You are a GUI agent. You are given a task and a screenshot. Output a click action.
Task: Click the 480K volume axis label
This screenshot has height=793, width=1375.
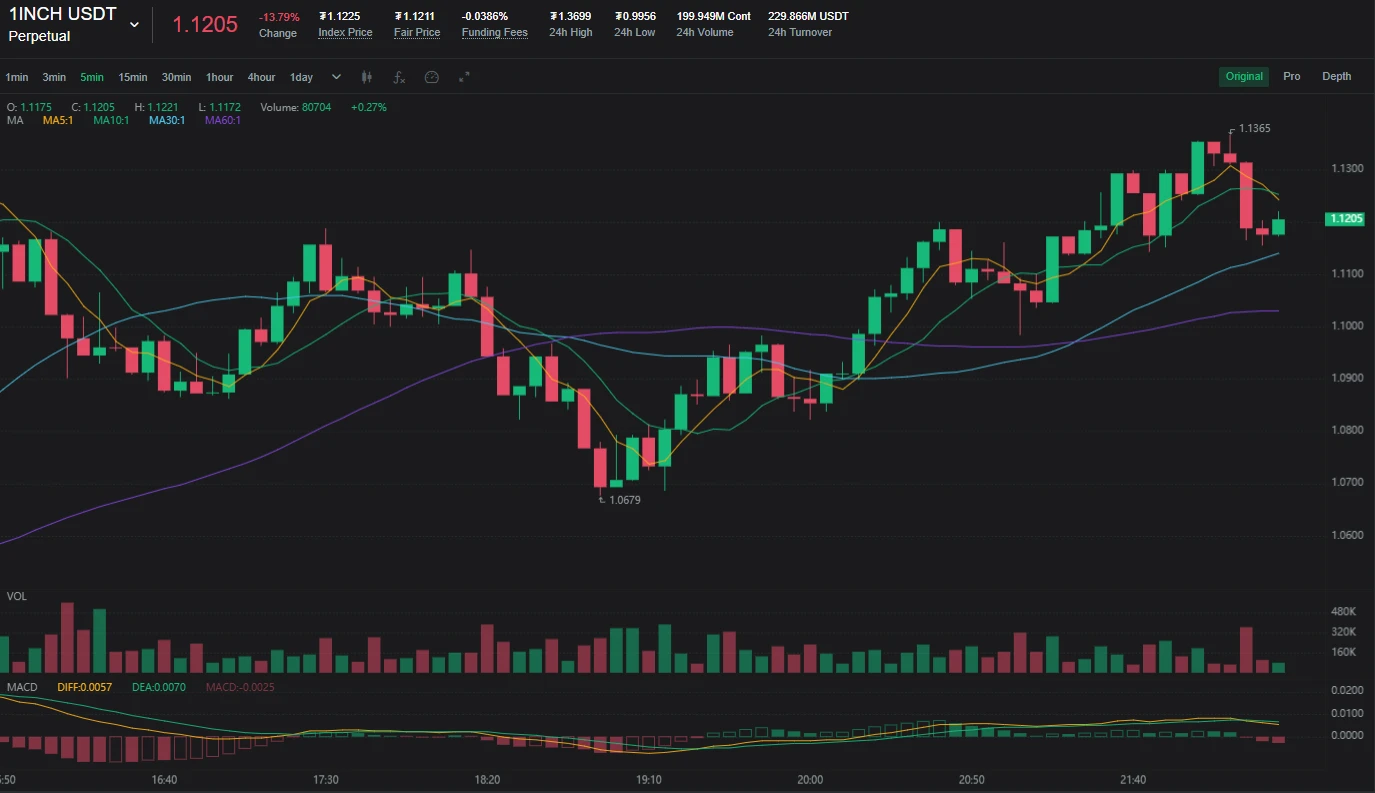tap(1343, 611)
